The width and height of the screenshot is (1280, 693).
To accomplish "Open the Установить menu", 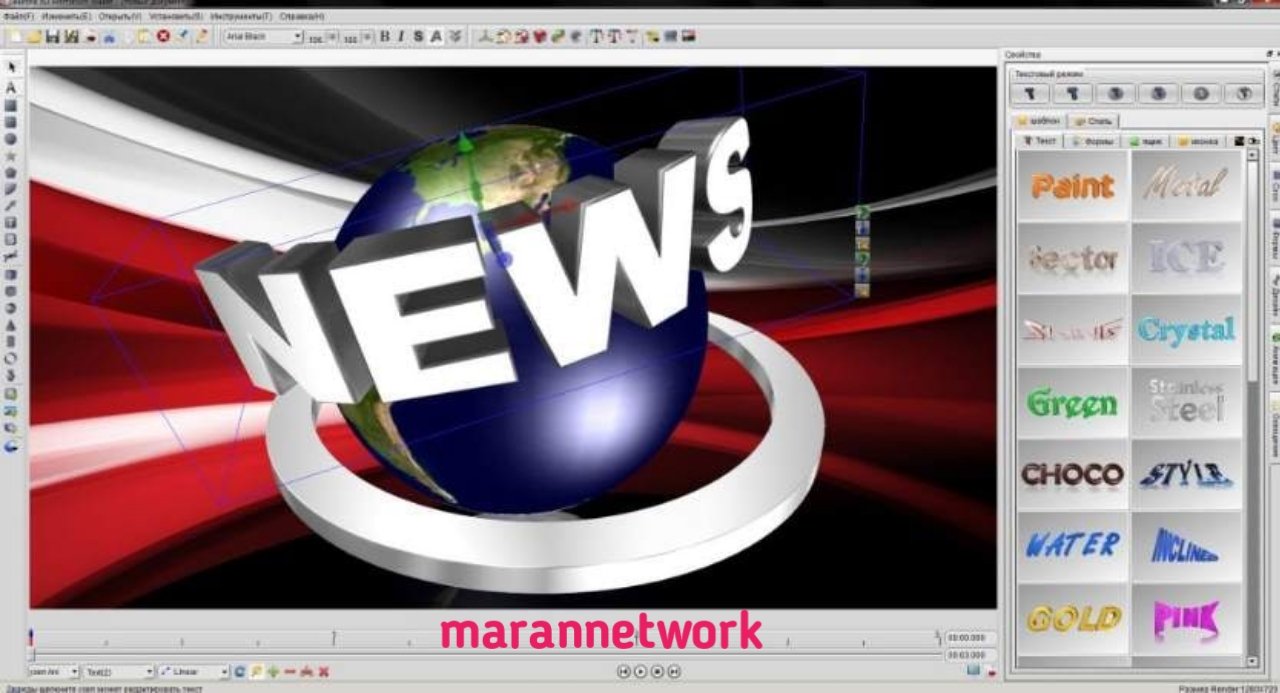I will [175, 17].
